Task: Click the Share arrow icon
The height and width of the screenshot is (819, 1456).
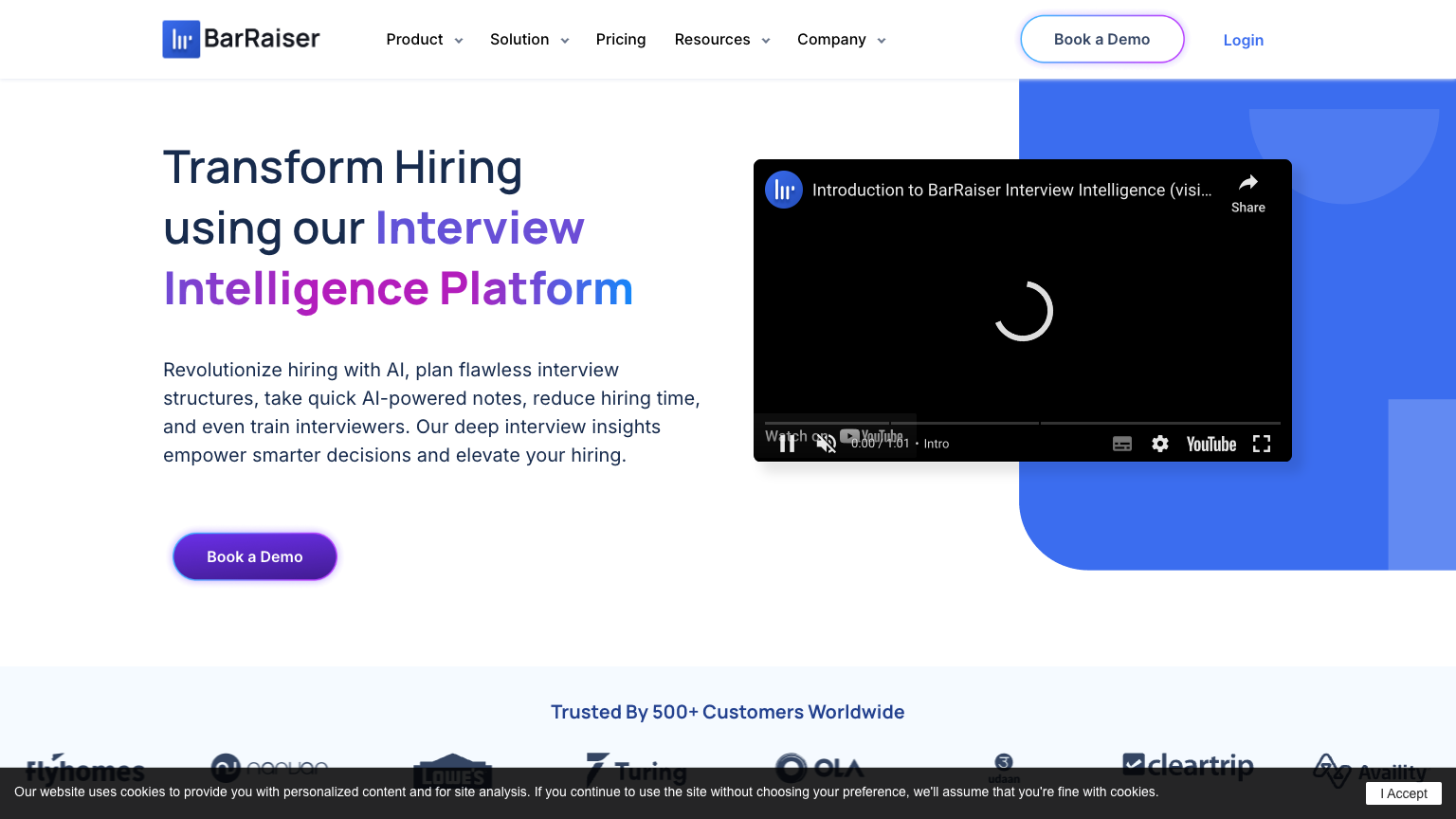Action: (1248, 183)
